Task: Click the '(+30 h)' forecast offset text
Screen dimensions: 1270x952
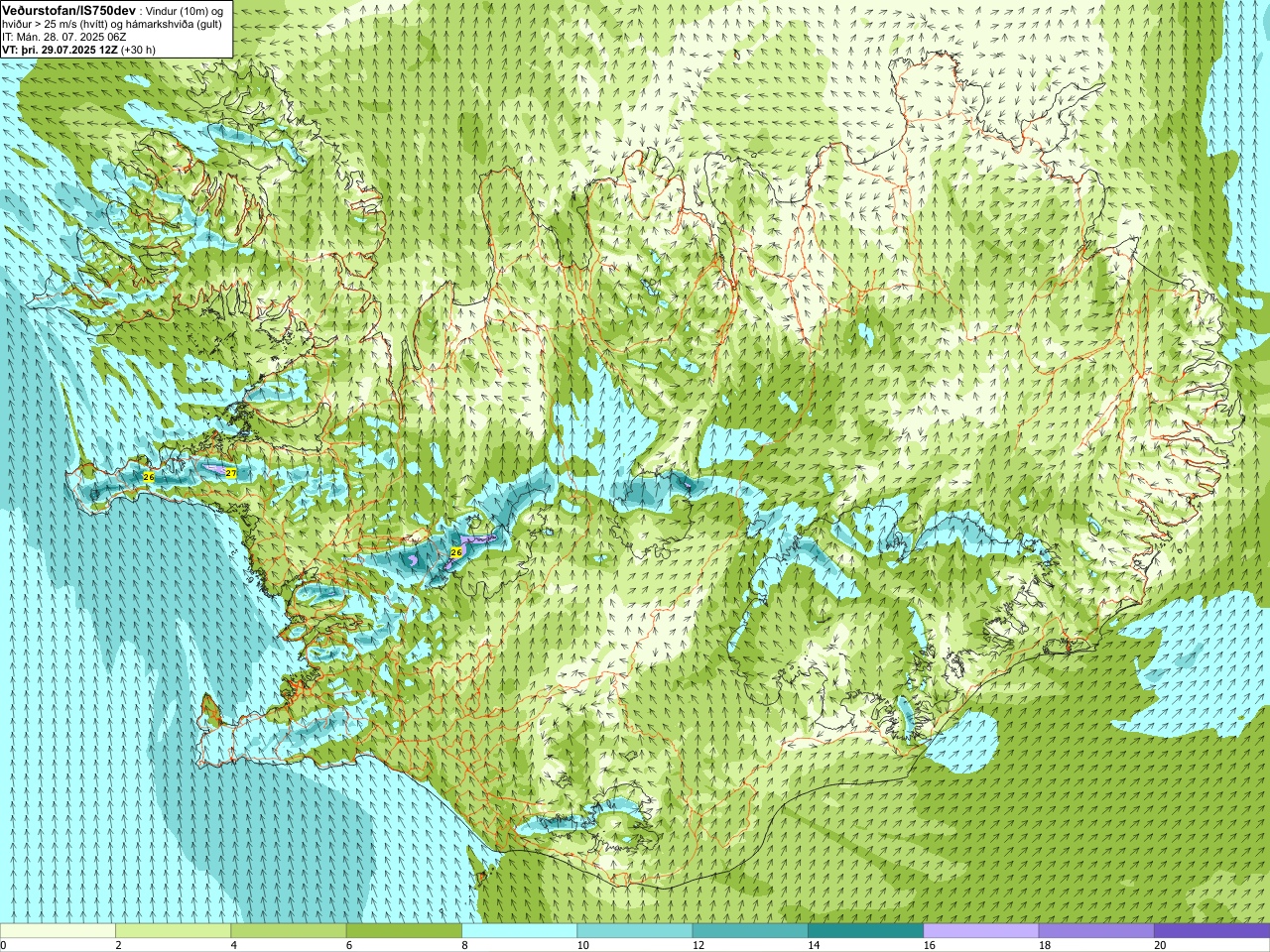Action: (x=138, y=49)
